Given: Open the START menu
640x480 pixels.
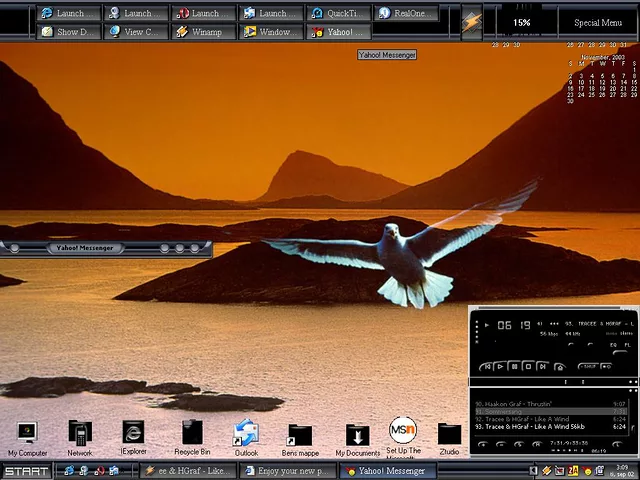Looking at the screenshot, I should [x=26, y=471].
